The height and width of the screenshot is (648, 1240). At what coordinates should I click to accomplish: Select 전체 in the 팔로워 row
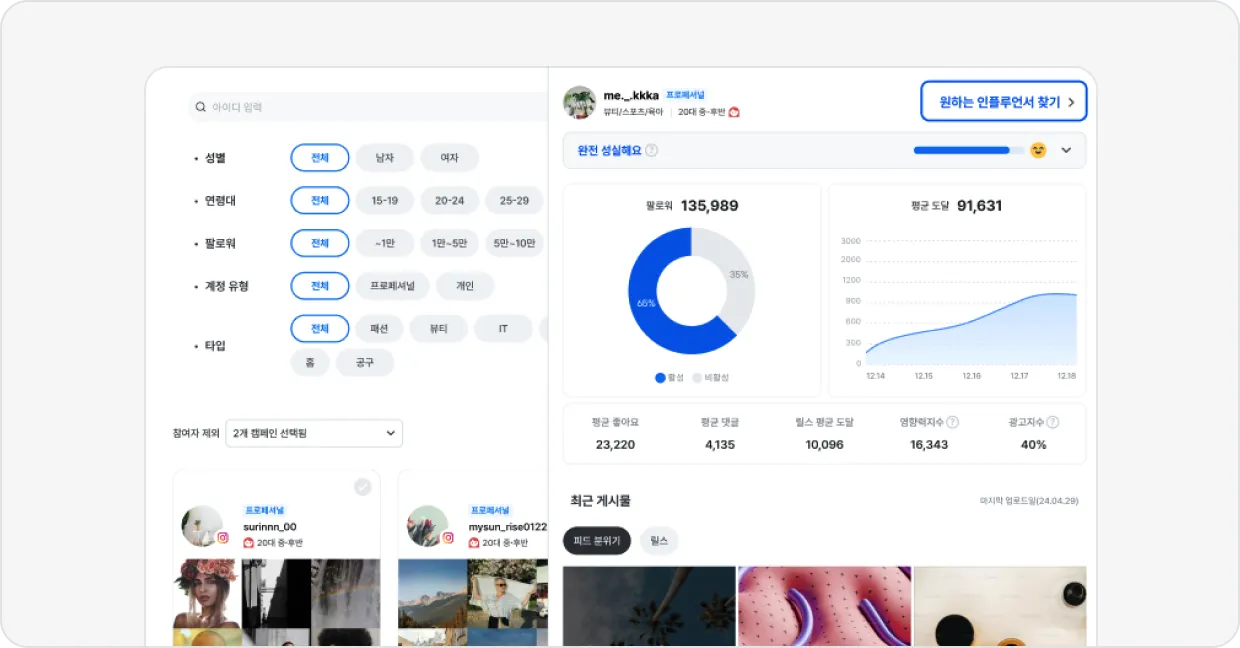click(320, 243)
